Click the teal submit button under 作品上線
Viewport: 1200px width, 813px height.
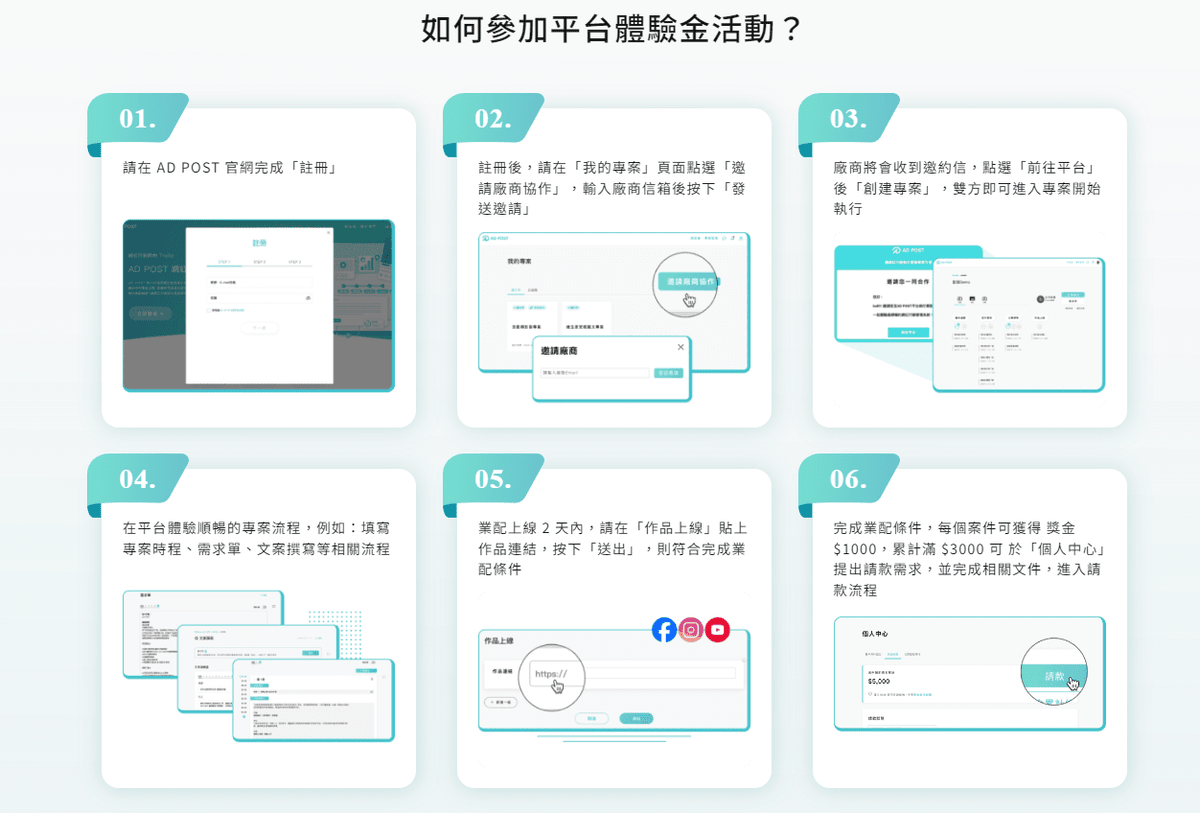click(635, 718)
